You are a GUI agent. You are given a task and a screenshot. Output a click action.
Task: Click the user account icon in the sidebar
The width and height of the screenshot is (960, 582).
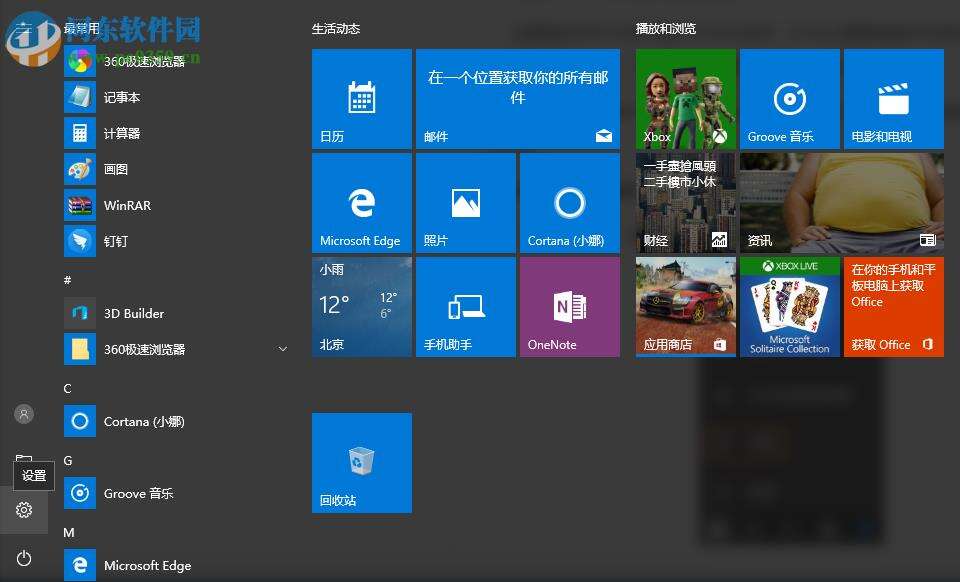pos(23,413)
